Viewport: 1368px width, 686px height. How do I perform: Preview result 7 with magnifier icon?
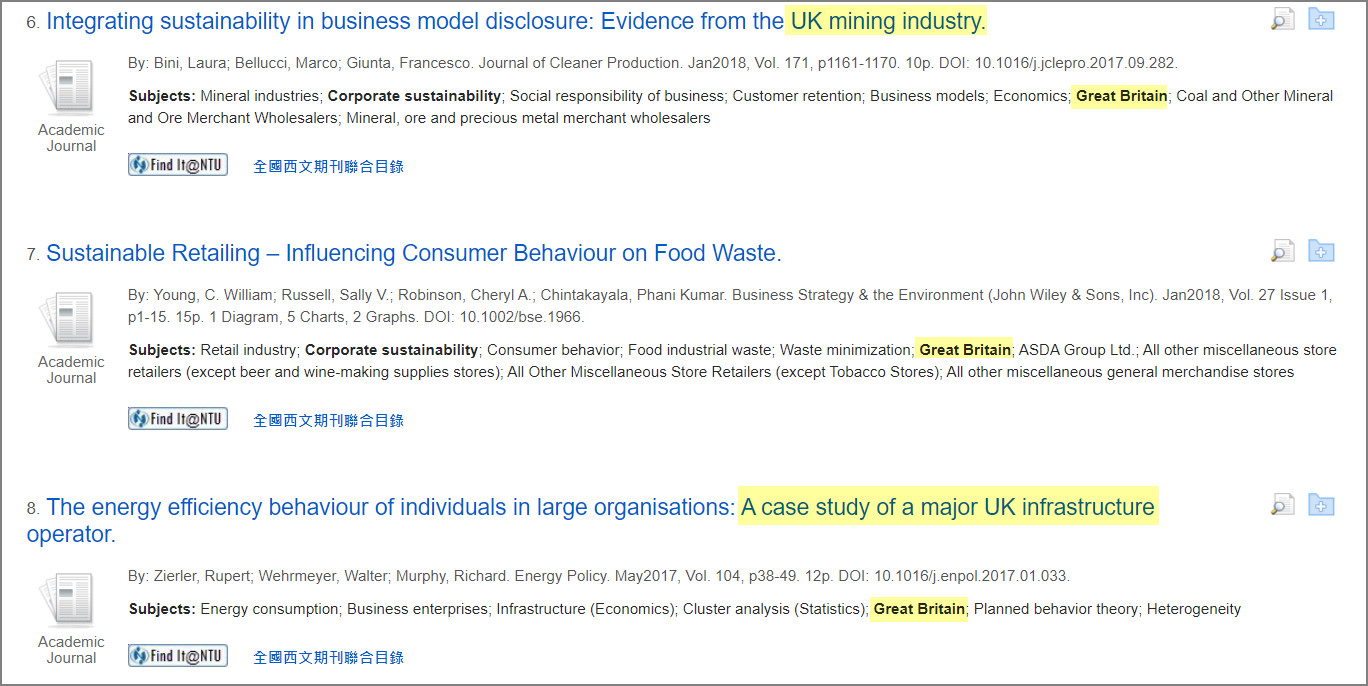1282,251
